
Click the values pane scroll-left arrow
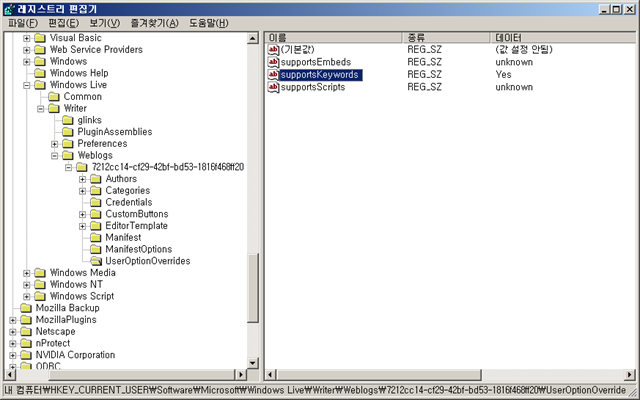271,374
